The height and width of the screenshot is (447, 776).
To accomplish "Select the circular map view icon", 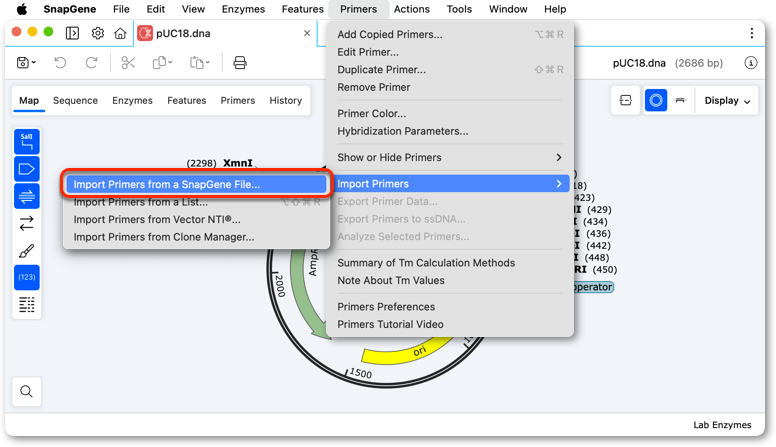I will pyautogui.click(x=656, y=100).
